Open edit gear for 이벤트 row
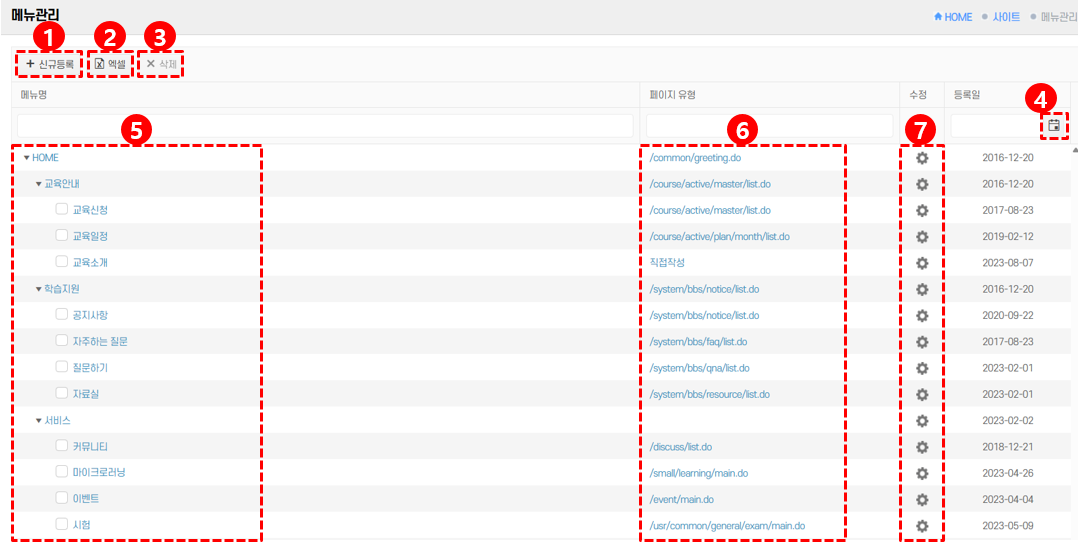Viewport: 1078px width, 543px height. pyautogui.click(x=922, y=499)
